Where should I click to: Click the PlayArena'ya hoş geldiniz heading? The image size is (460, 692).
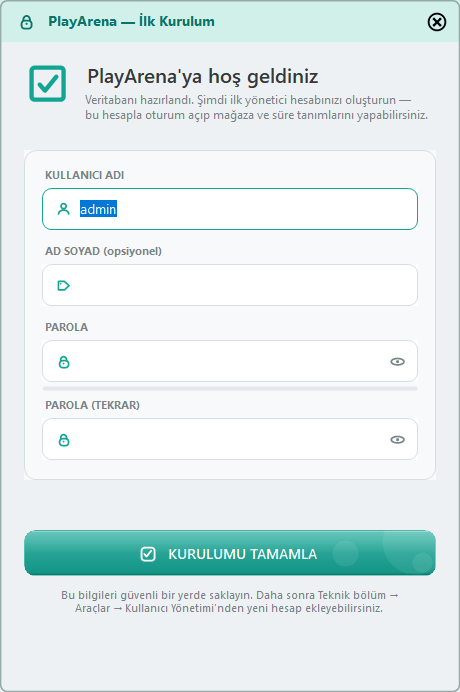click(x=203, y=76)
